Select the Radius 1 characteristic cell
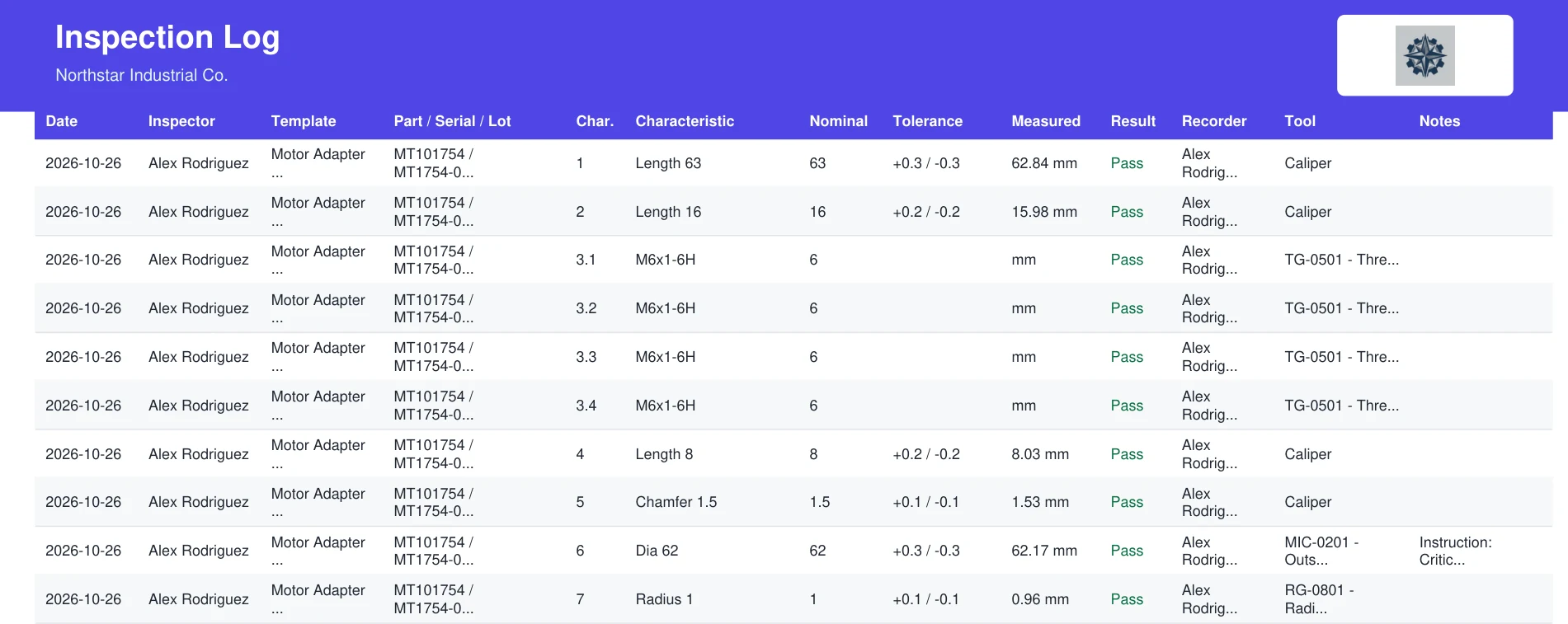 [664, 599]
